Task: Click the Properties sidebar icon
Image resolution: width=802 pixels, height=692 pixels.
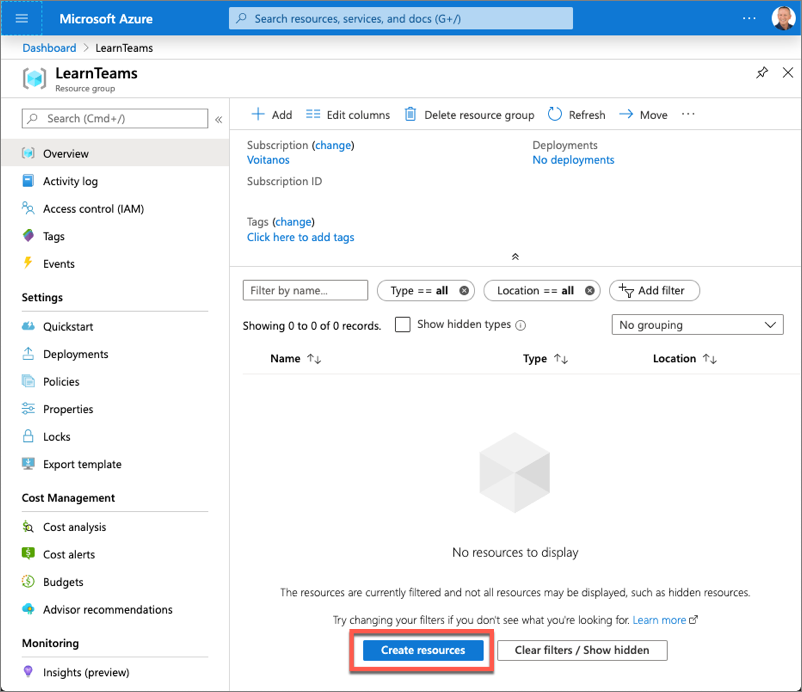Action: [x=28, y=409]
